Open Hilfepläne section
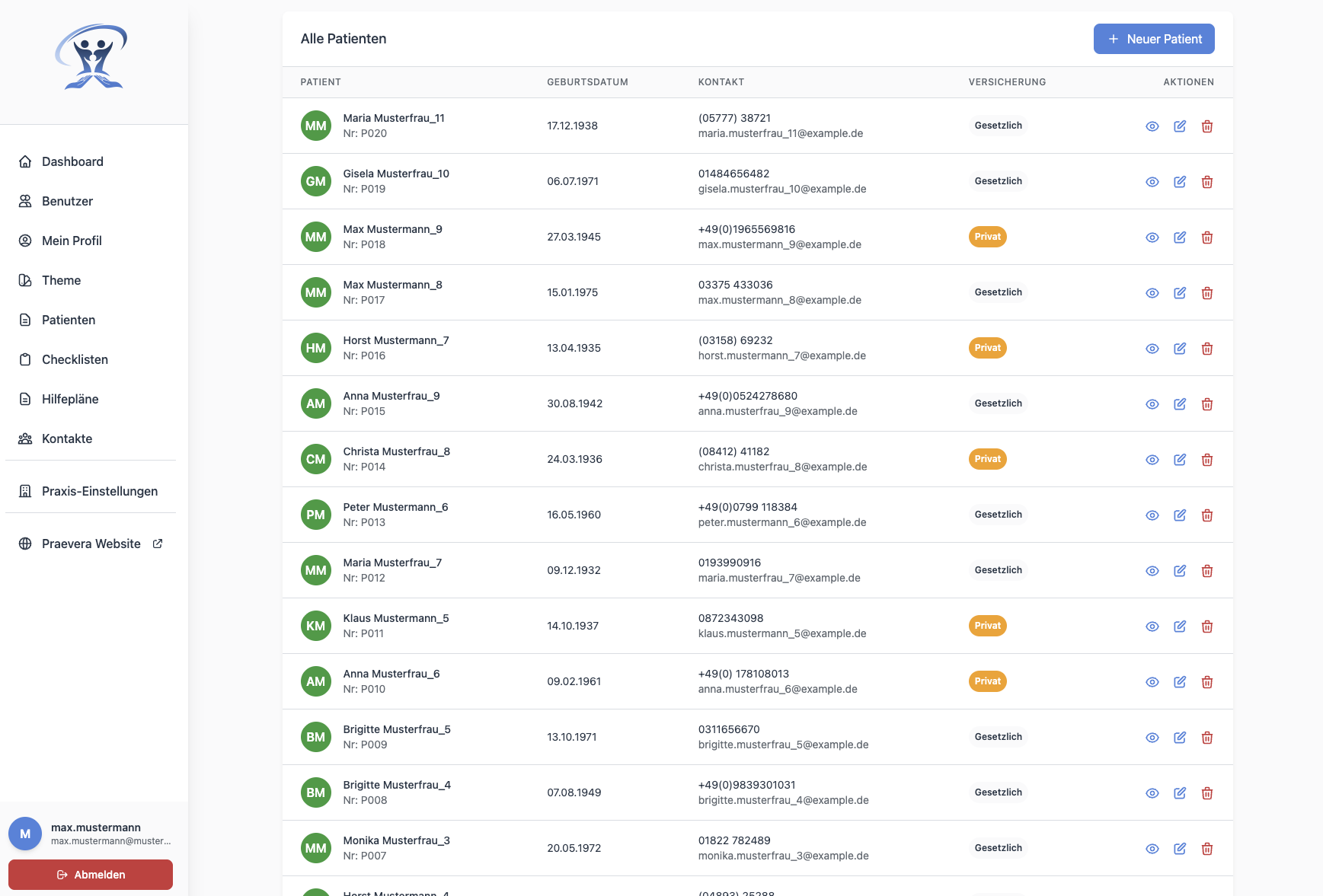The image size is (1323, 896). (x=70, y=399)
